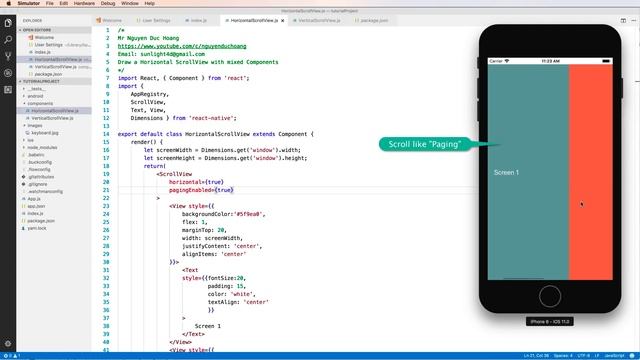This screenshot has width=640, height=360.
Task: Close the HorizontalScrollView.js tab
Action: 282,20
